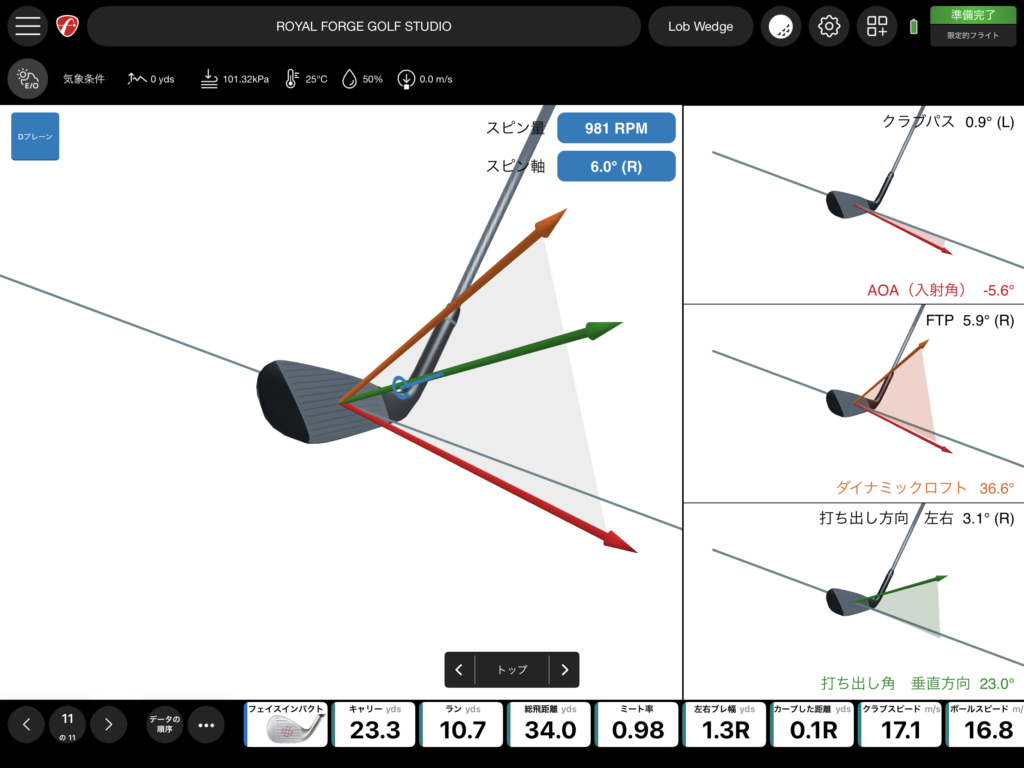
Task: Toggle the D-Plane view button
Action: point(35,136)
